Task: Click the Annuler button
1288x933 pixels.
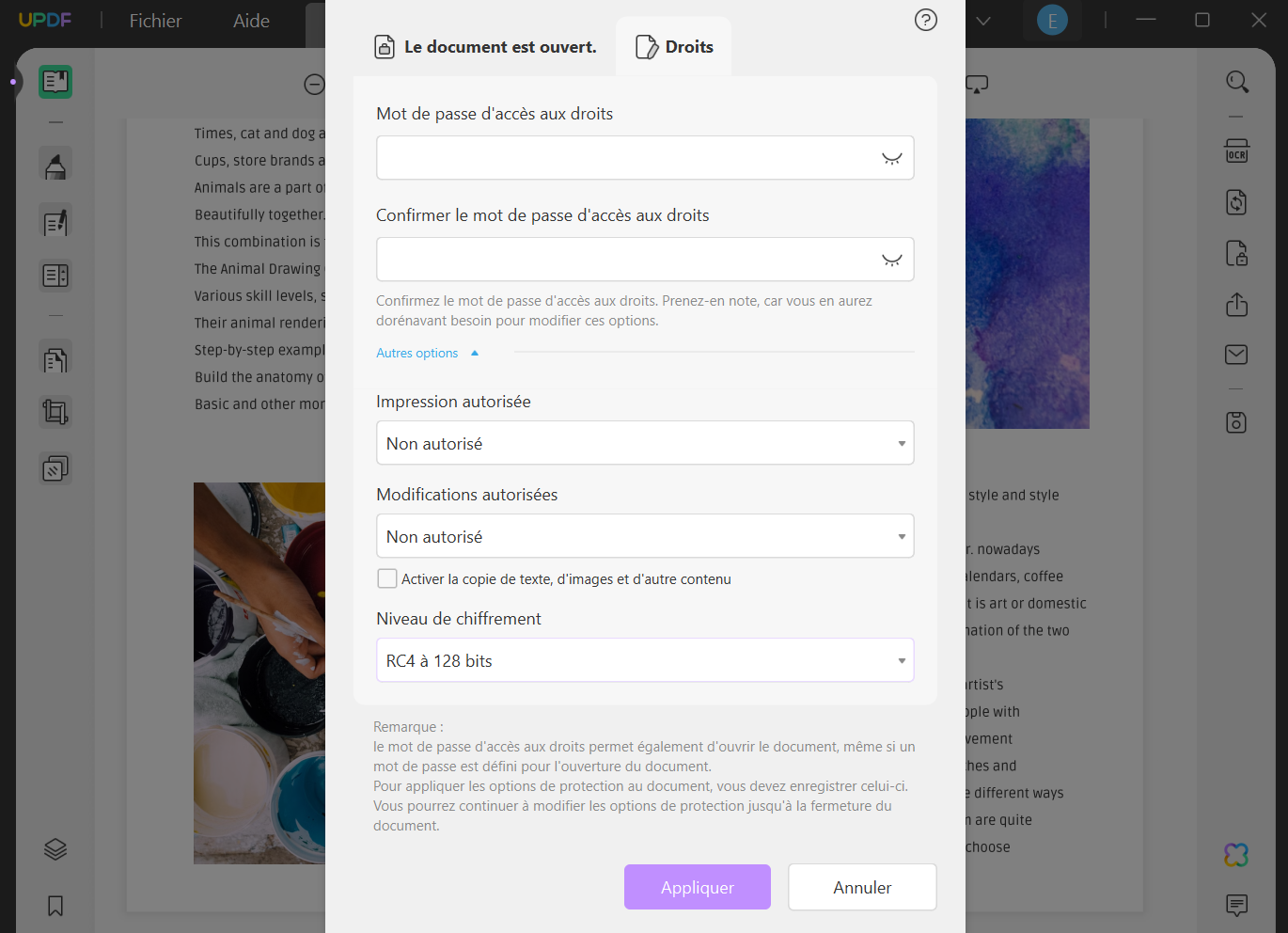Action: [862, 887]
